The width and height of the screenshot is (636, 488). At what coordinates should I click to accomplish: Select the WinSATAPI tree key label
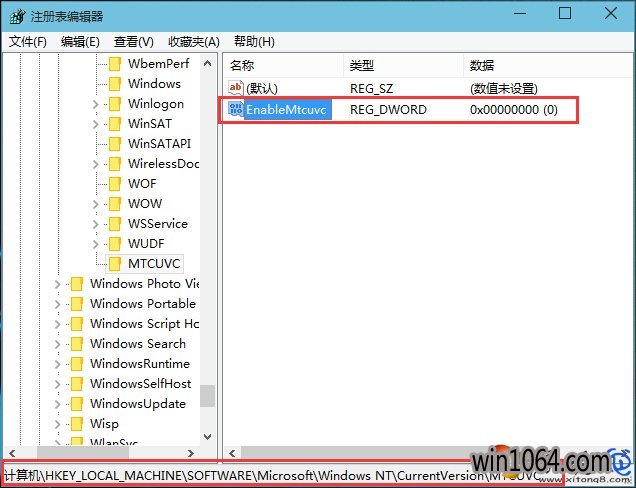tap(159, 144)
